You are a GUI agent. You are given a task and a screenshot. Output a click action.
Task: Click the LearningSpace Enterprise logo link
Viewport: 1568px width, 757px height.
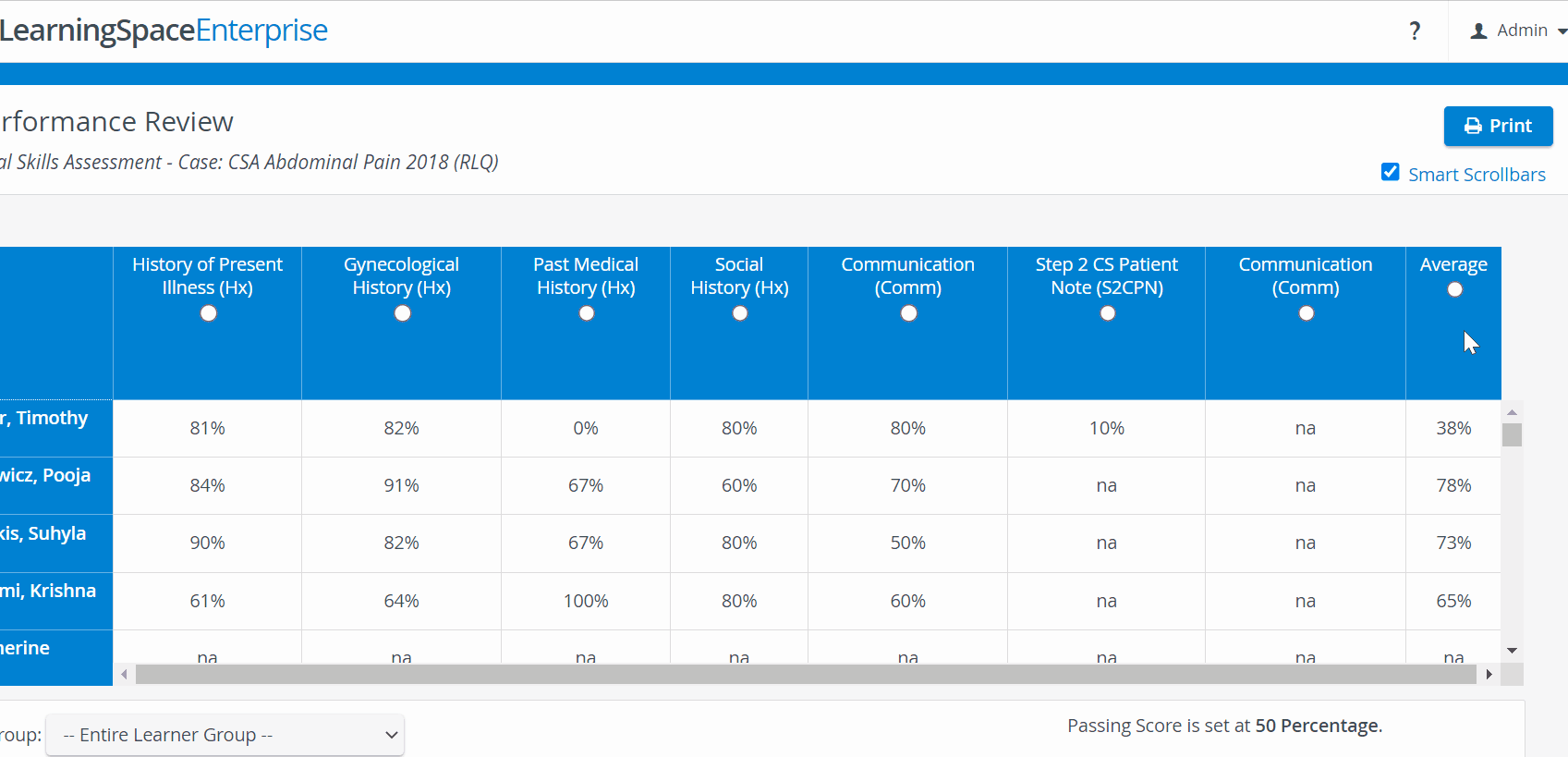[x=164, y=31]
